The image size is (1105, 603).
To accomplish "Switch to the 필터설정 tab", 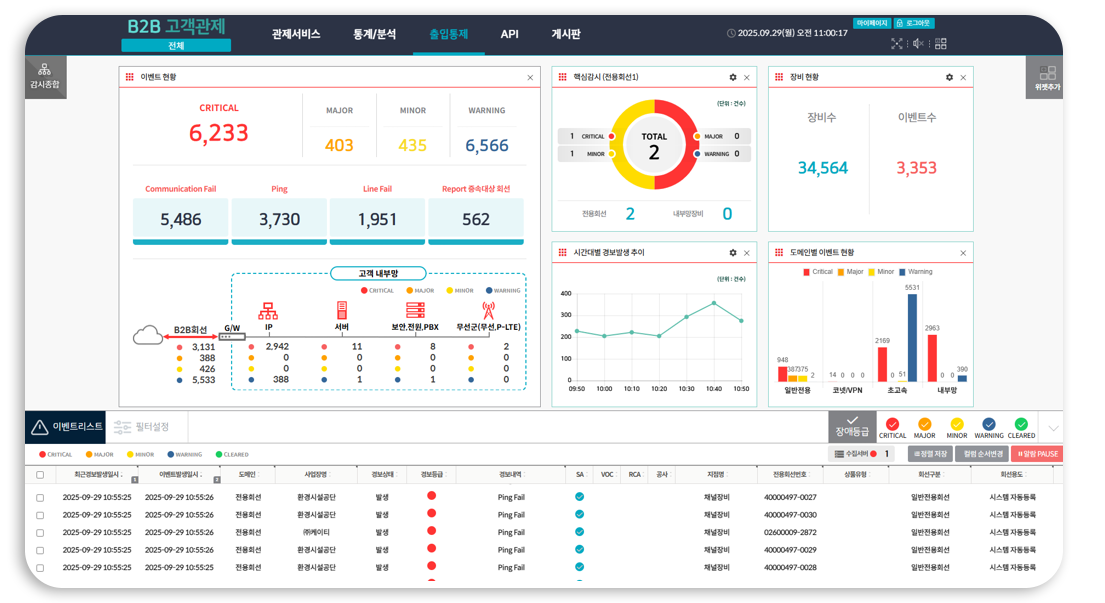I will tap(143, 427).
